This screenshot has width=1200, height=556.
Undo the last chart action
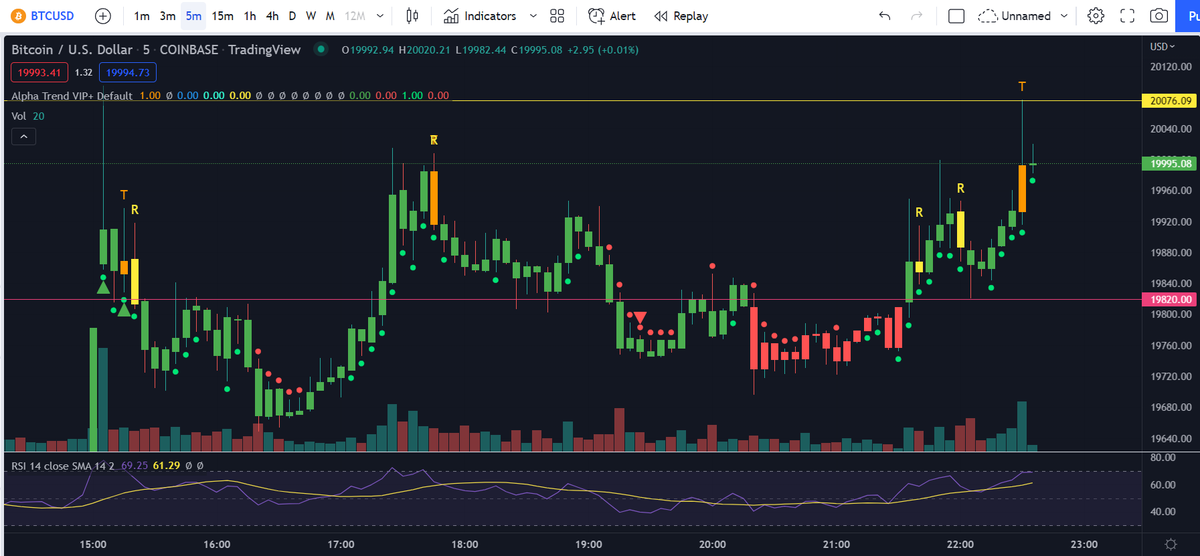click(x=884, y=16)
